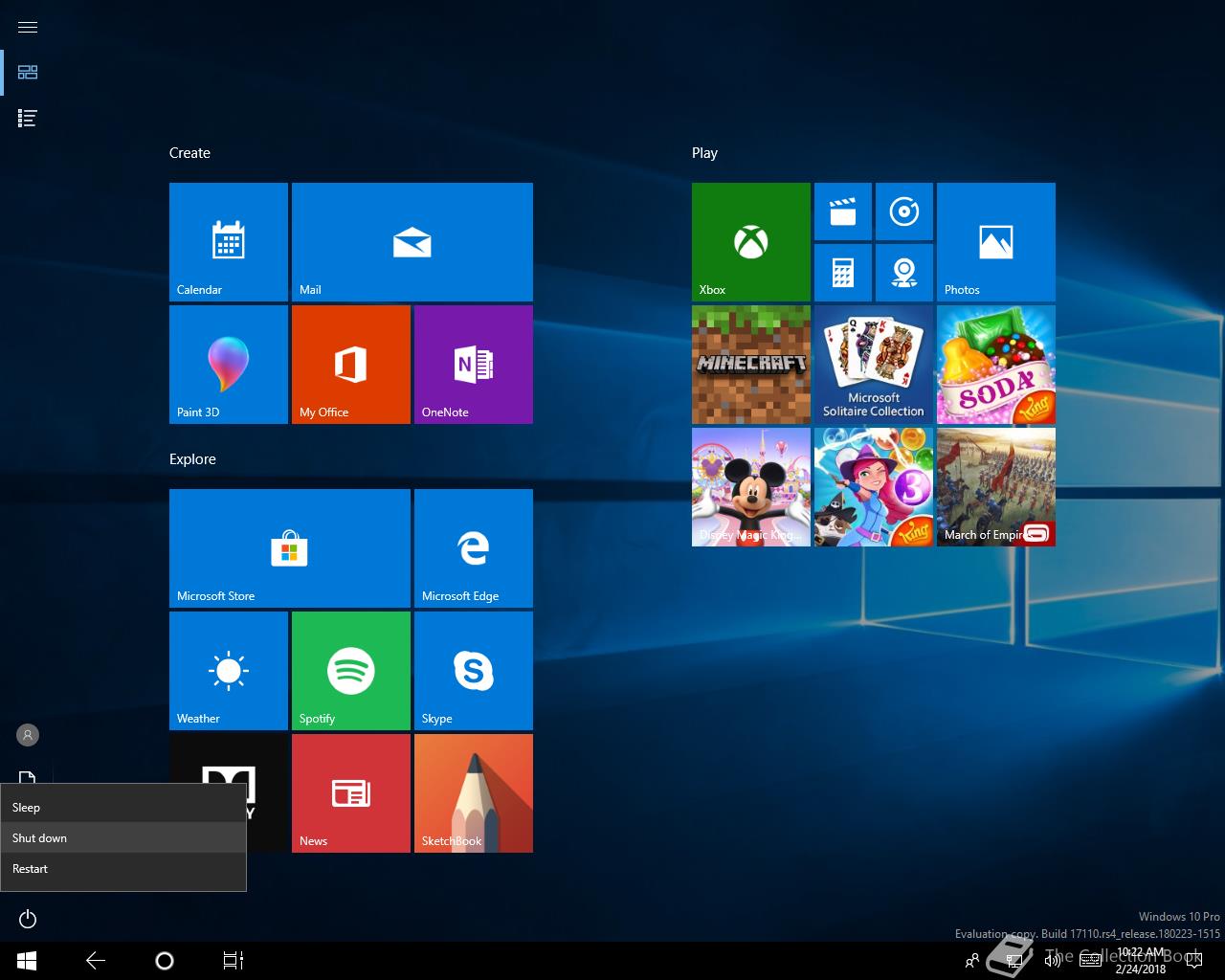This screenshot has height=980, width=1225.
Task: Open the volume speaker icon
Action: click(x=1053, y=961)
